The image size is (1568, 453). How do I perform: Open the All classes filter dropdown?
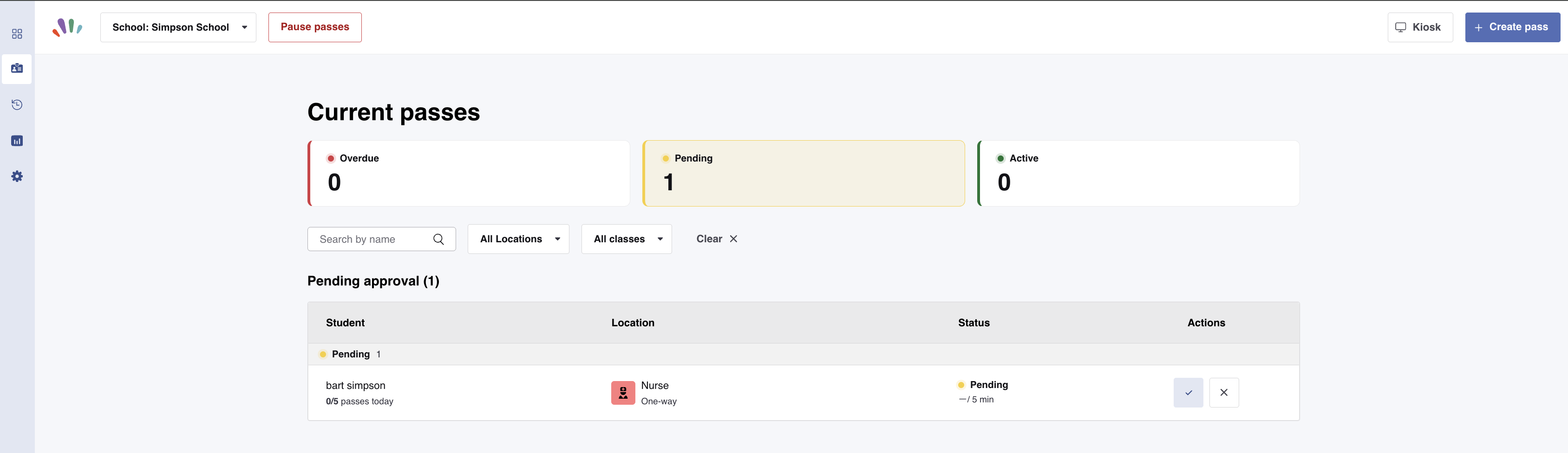627,239
